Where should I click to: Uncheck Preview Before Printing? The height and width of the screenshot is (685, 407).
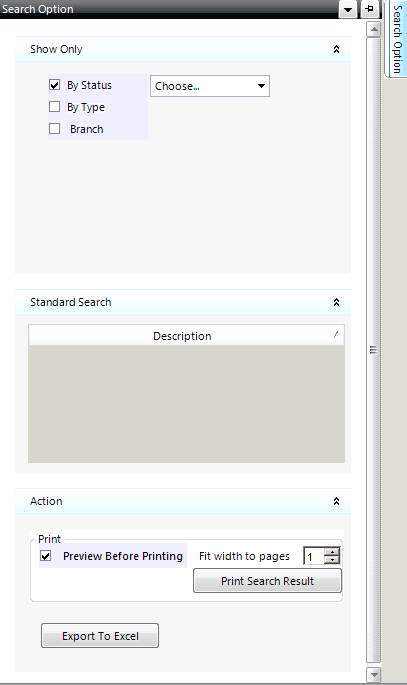click(x=45, y=556)
